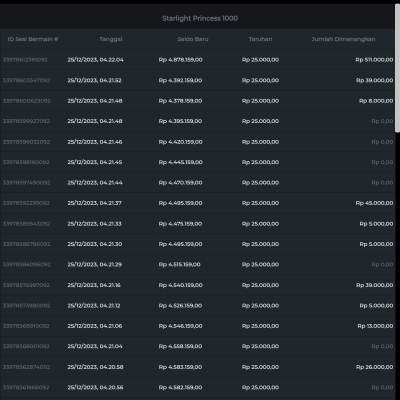Click winnings Rp 39.000,00 in 04.21.52 row
This screenshot has width=400, height=400.
375,80
